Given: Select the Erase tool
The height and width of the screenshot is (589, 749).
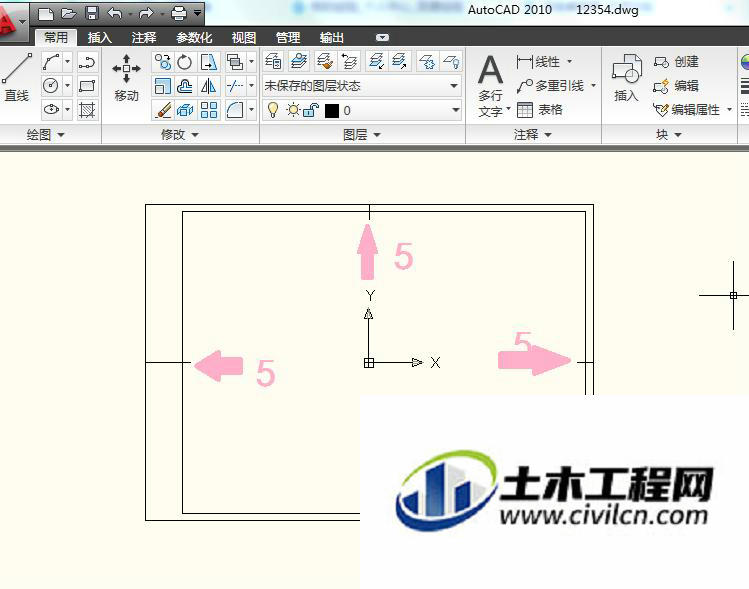Looking at the screenshot, I should point(162,110).
